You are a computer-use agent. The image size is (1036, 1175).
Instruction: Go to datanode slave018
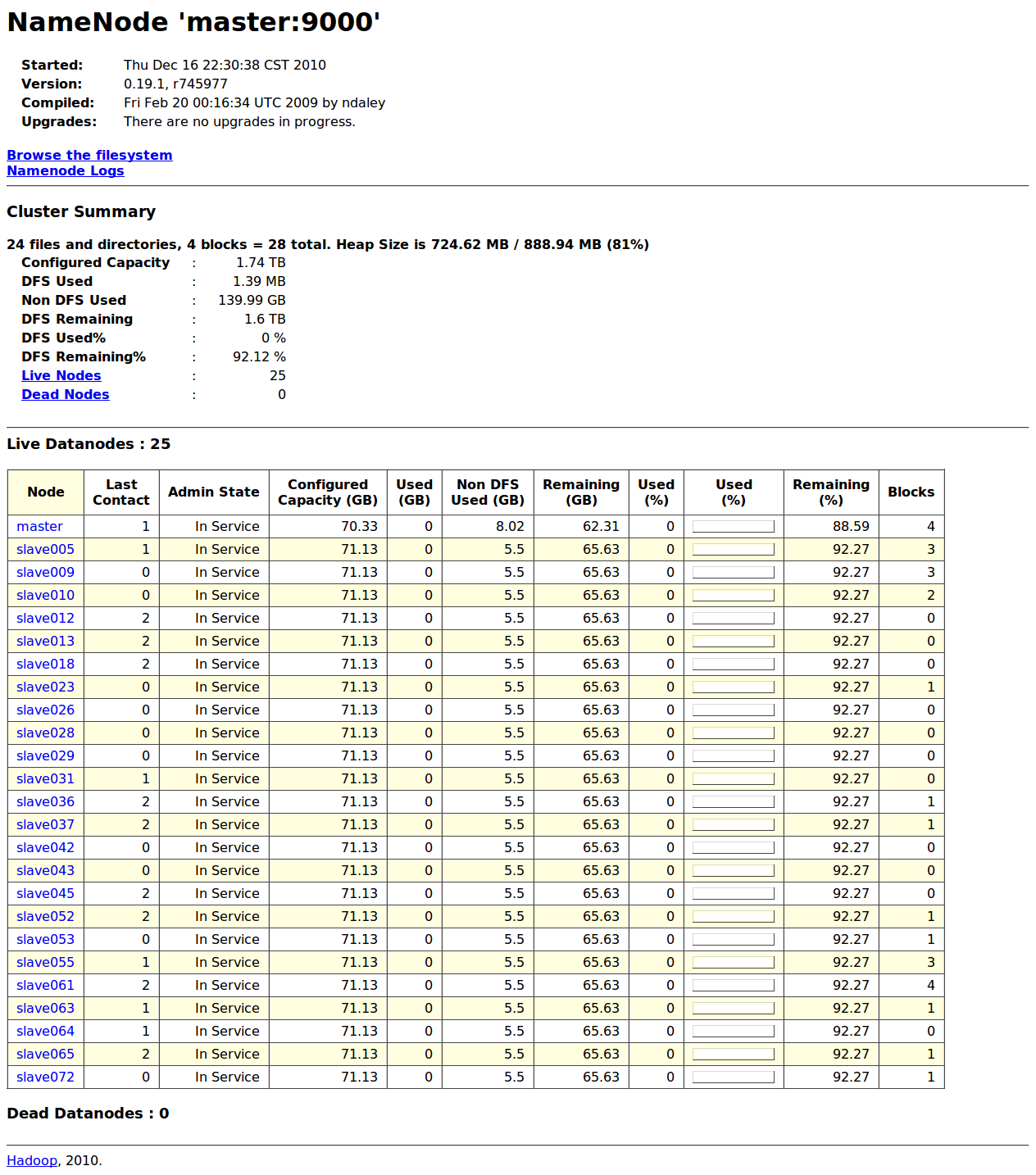pos(45,664)
